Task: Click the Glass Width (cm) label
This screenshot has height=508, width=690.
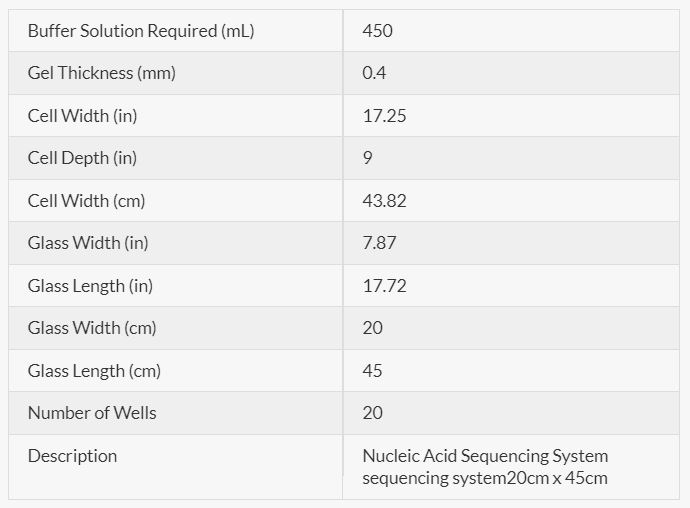Action: point(92,328)
